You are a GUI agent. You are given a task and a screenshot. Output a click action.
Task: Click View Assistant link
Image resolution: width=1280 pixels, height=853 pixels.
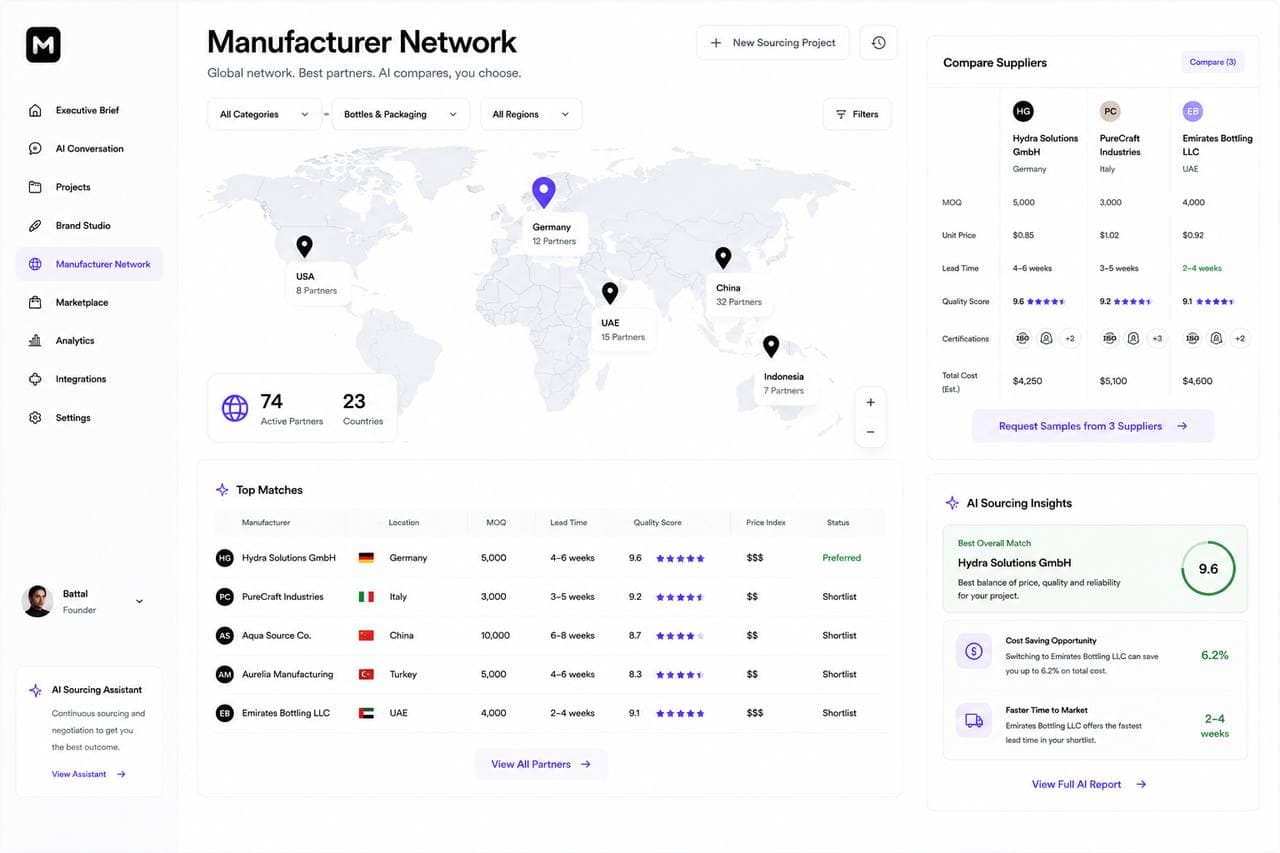[89, 774]
